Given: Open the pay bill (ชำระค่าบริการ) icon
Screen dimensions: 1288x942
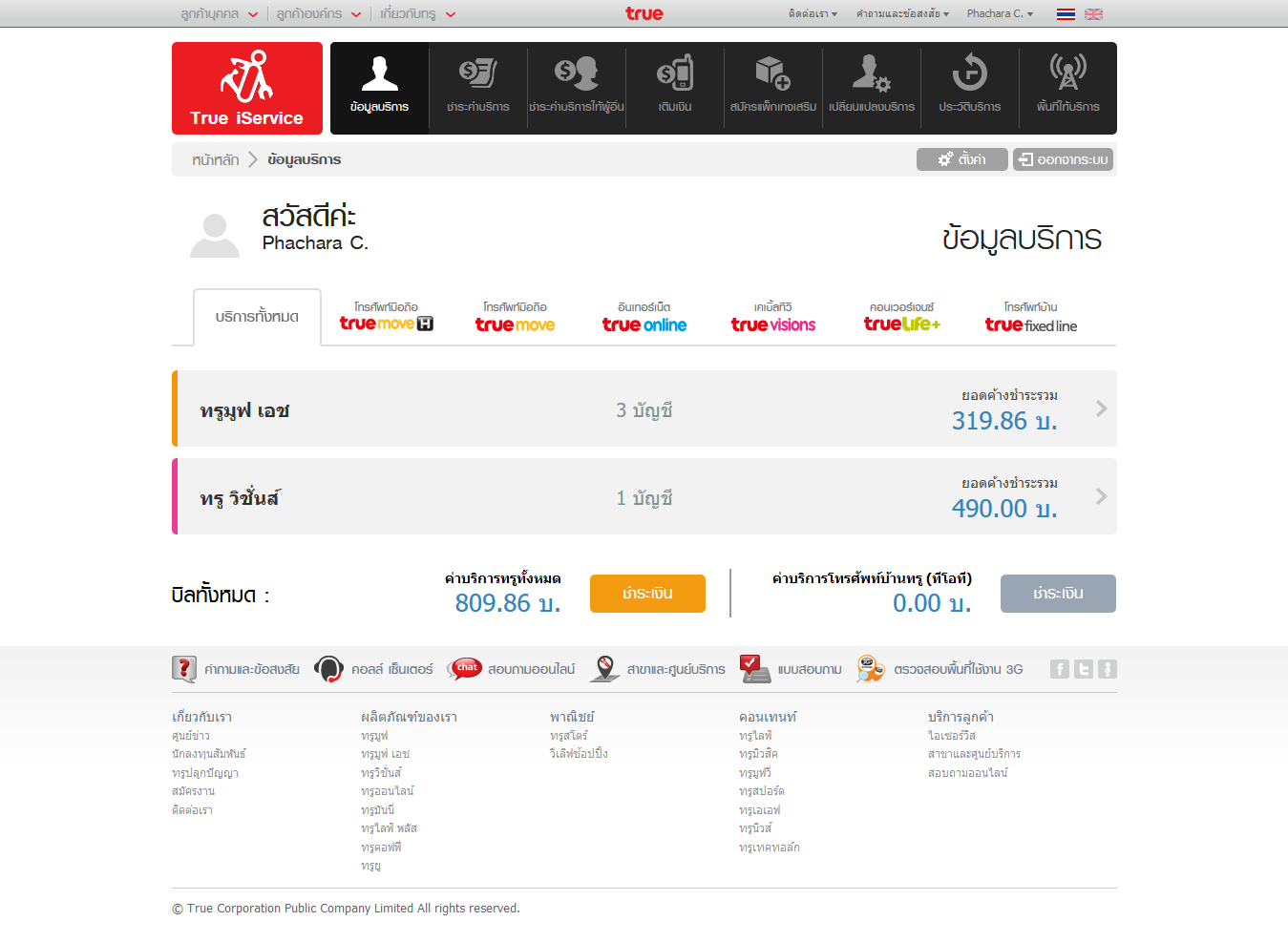Looking at the screenshot, I should 477,75.
